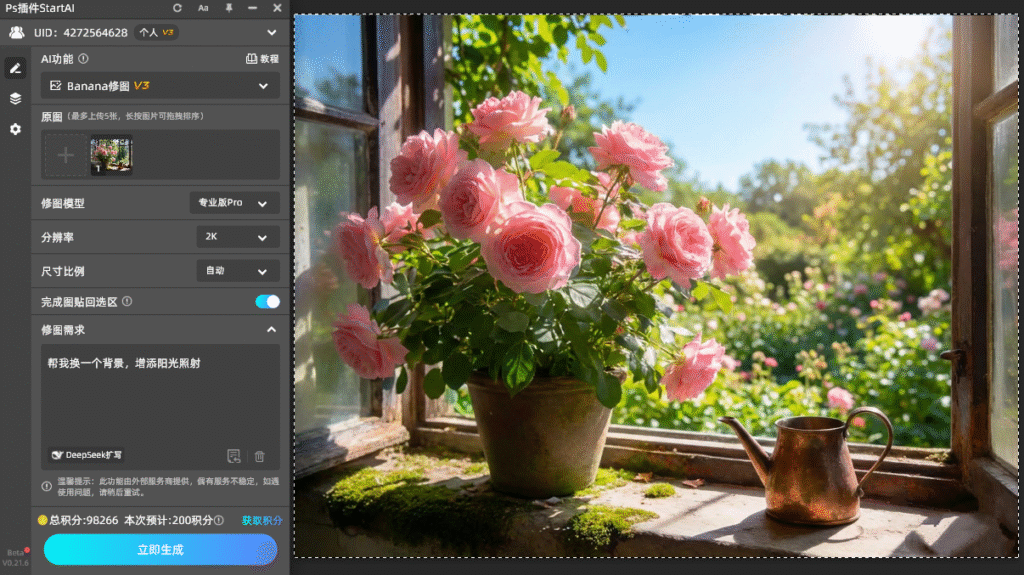The image size is (1024, 575).
Task: Pin the StartAI plugin panel
Action: click(x=229, y=8)
